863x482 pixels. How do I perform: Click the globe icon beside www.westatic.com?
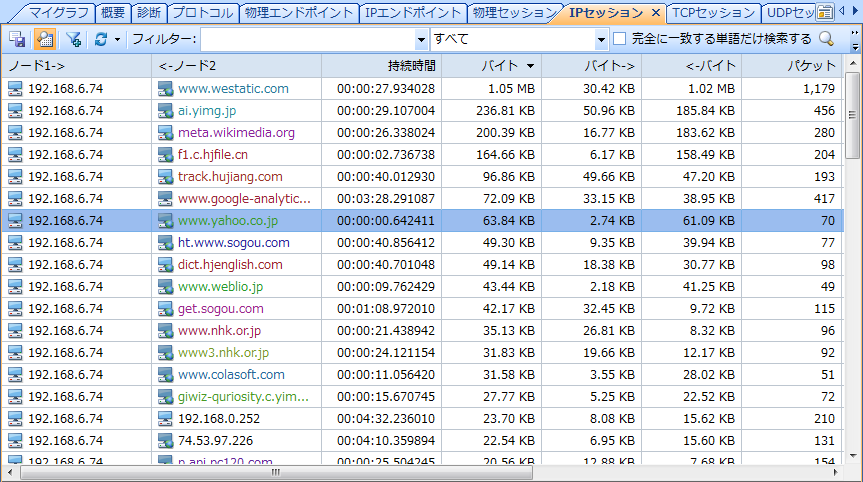point(166,89)
